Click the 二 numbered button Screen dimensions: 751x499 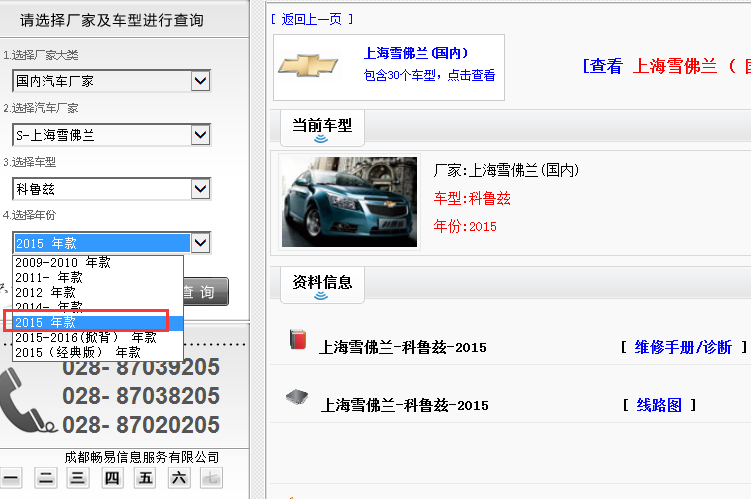(x=46, y=478)
